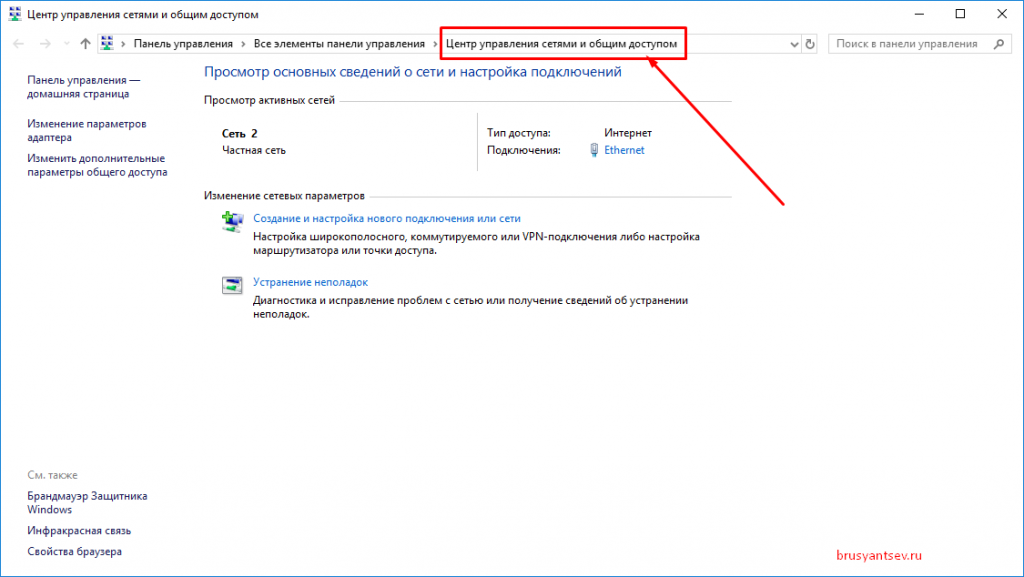Click the Back navigation arrow
This screenshot has height=577, width=1024.
pyautogui.click(x=18, y=44)
